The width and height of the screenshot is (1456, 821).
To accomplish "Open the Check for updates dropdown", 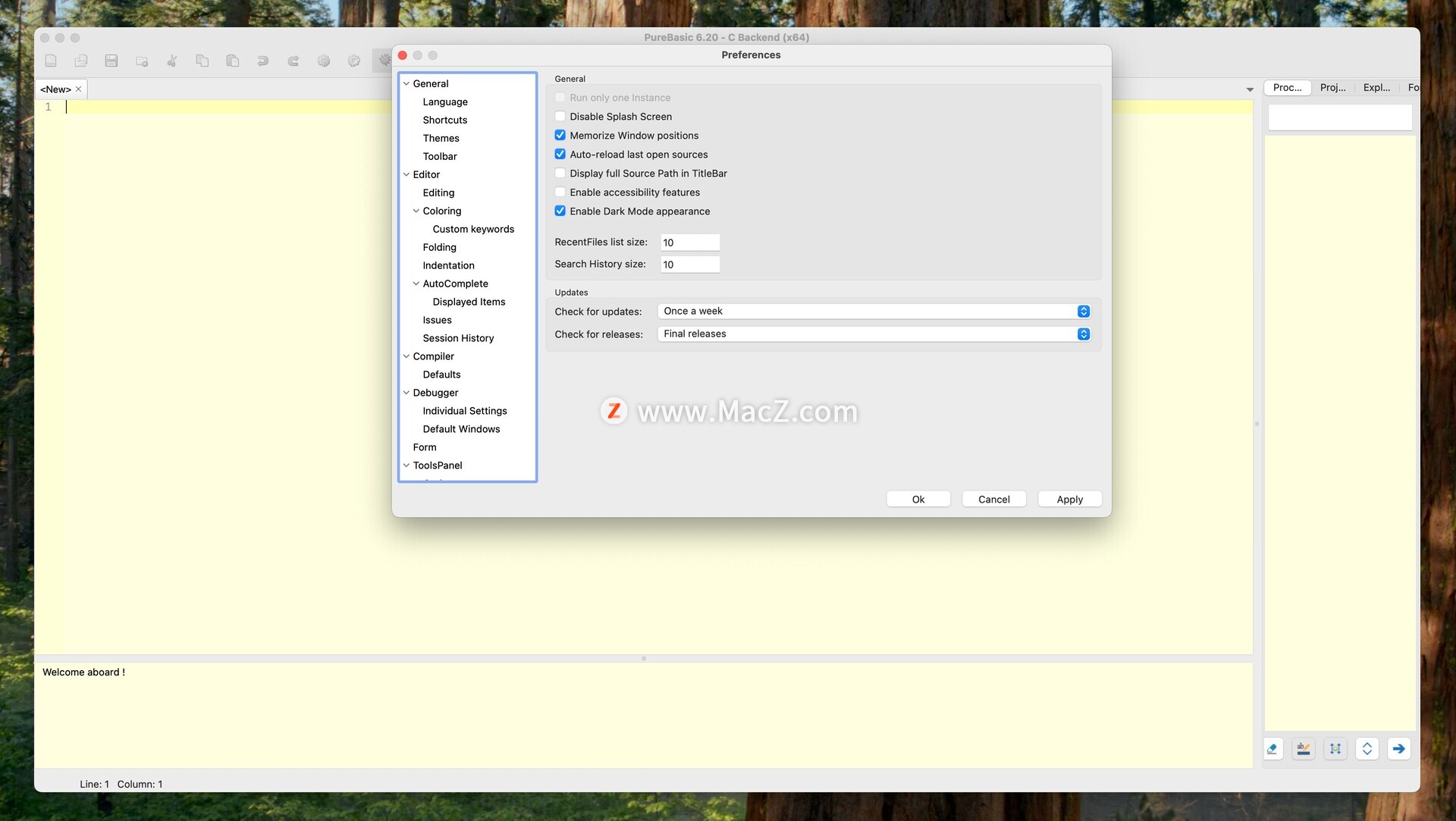I will coord(874,311).
